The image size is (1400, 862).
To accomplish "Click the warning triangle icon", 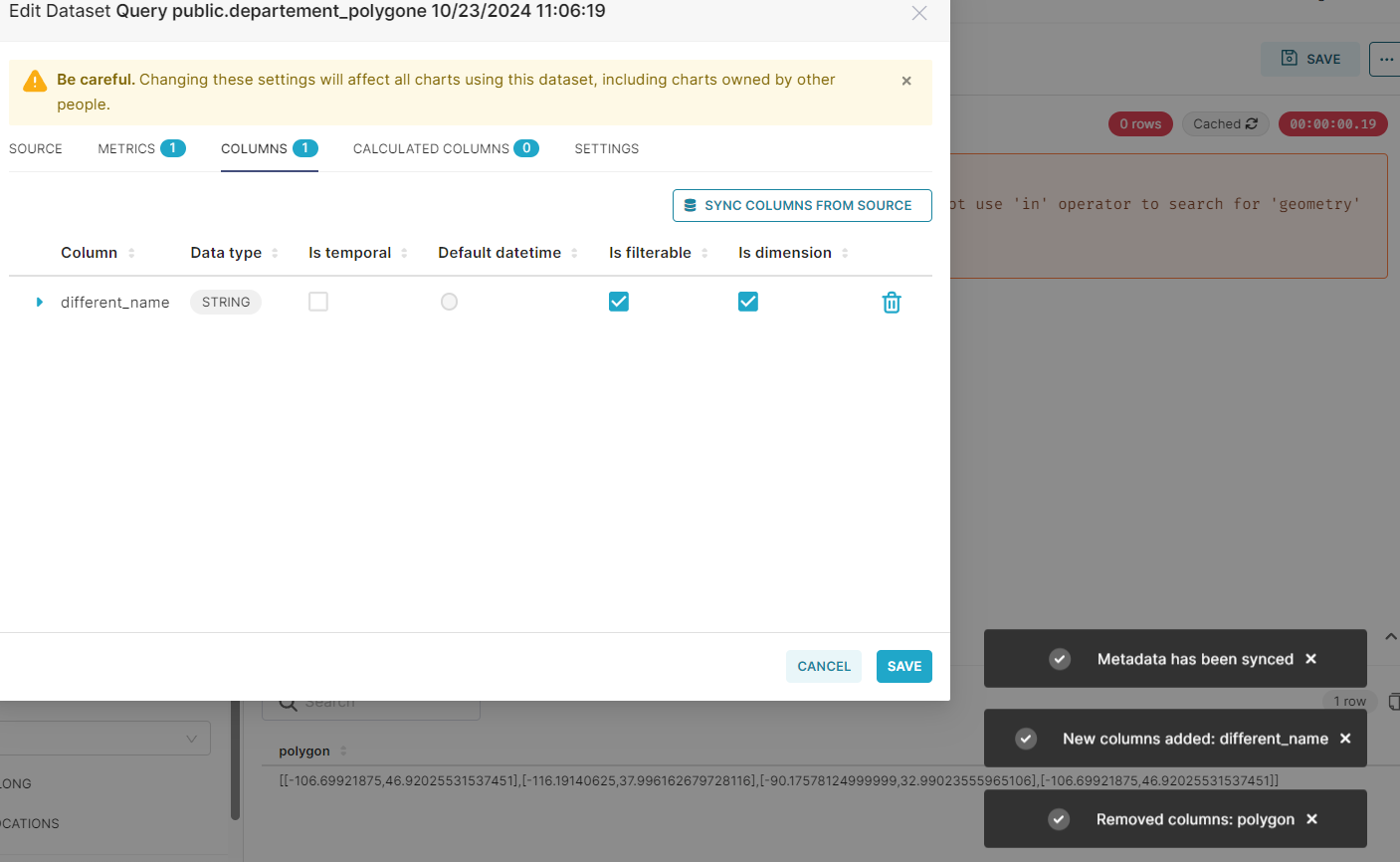I will click(x=35, y=81).
